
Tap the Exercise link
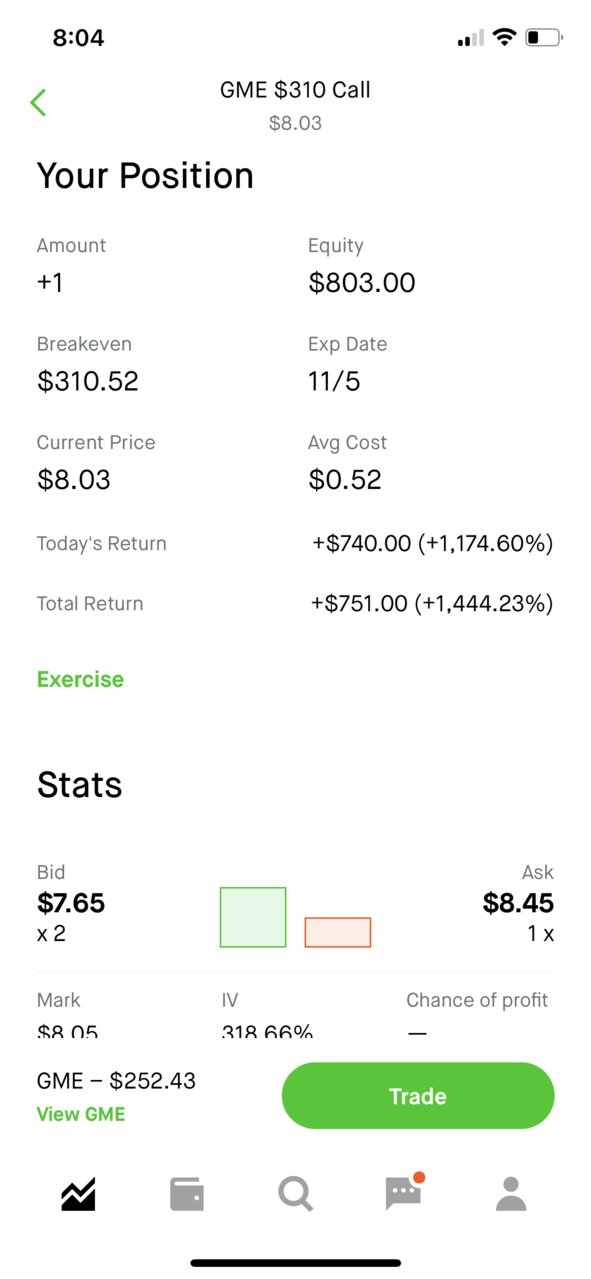80,679
